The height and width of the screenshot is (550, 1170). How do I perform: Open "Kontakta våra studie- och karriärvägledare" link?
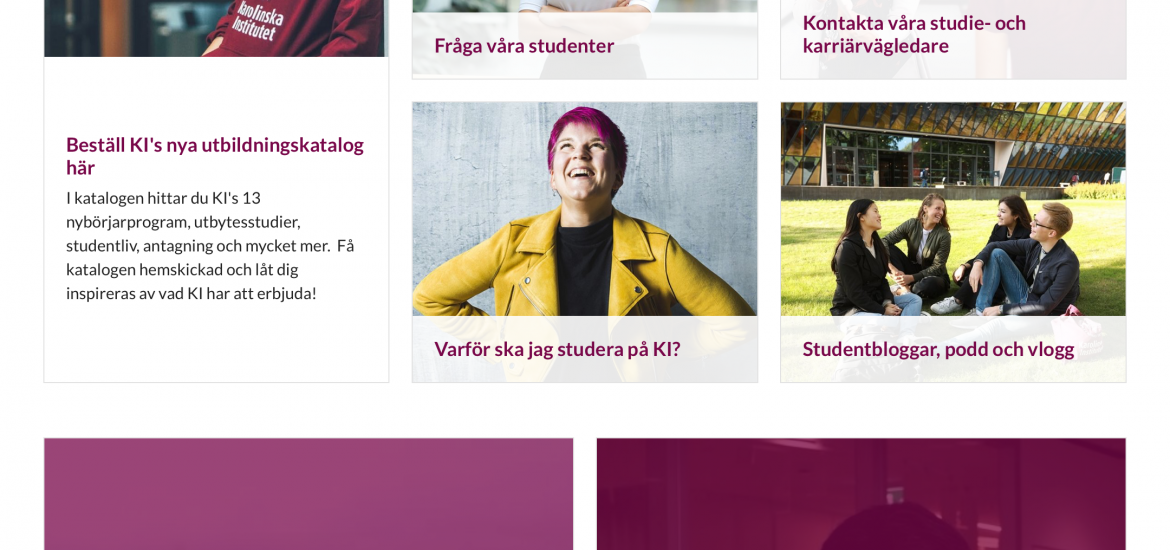pyautogui.click(x=914, y=34)
